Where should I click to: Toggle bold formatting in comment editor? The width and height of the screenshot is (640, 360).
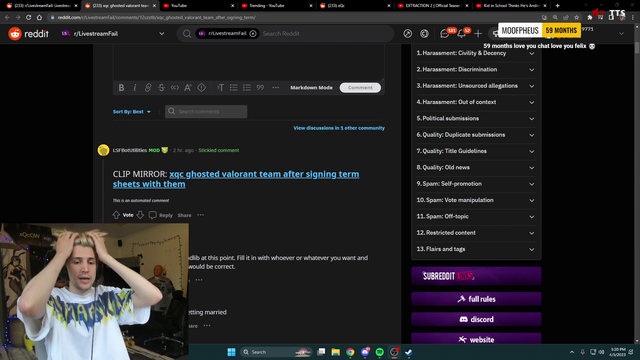coord(121,88)
